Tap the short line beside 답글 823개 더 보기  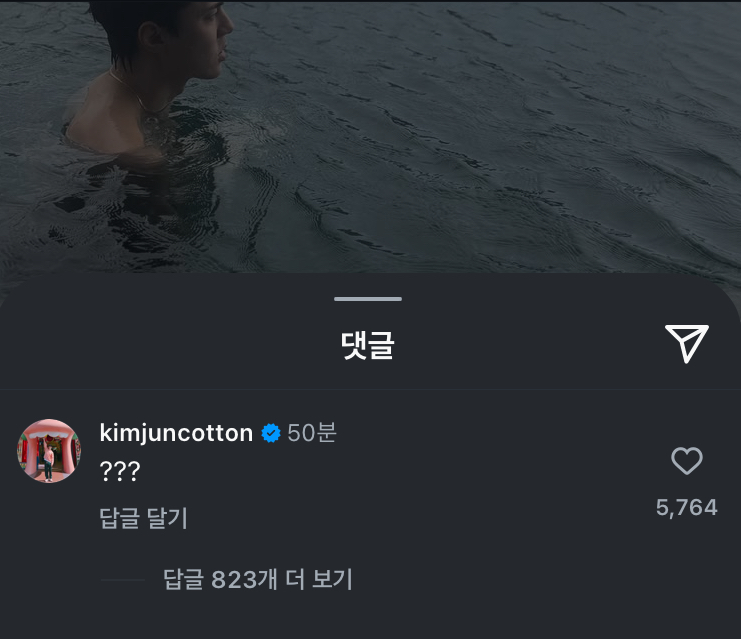[x=122, y=579]
